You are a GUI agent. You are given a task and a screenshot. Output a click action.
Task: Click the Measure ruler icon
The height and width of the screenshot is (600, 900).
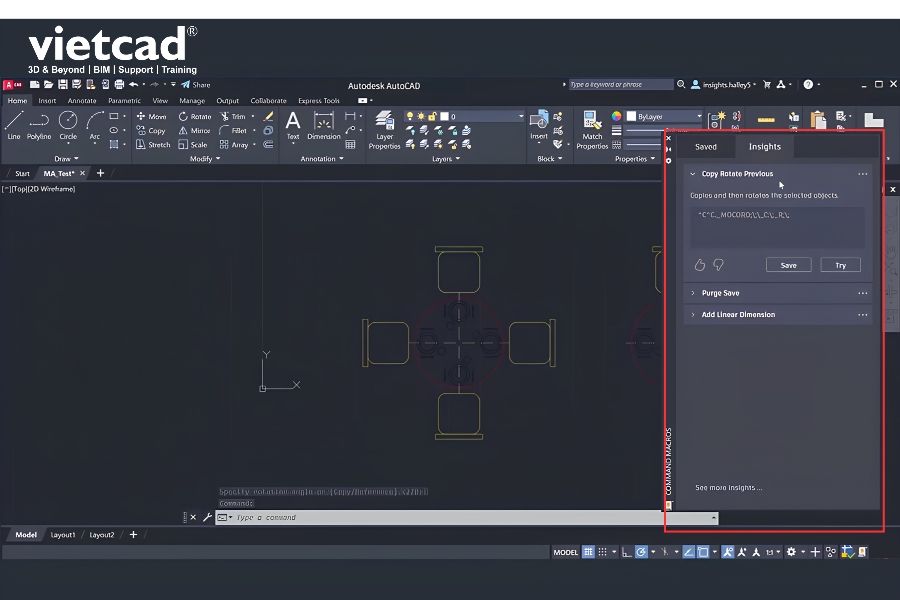pyautogui.click(x=766, y=120)
